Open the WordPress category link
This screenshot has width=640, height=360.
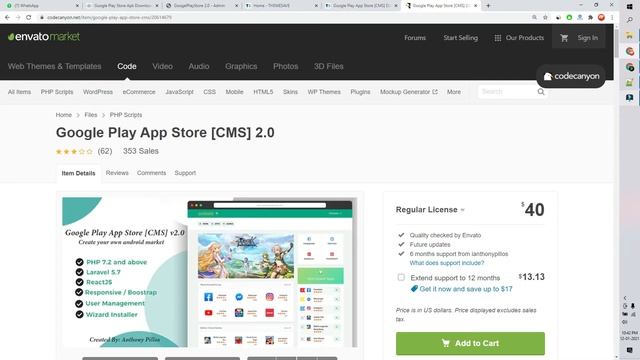pyautogui.click(x=98, y=92)
